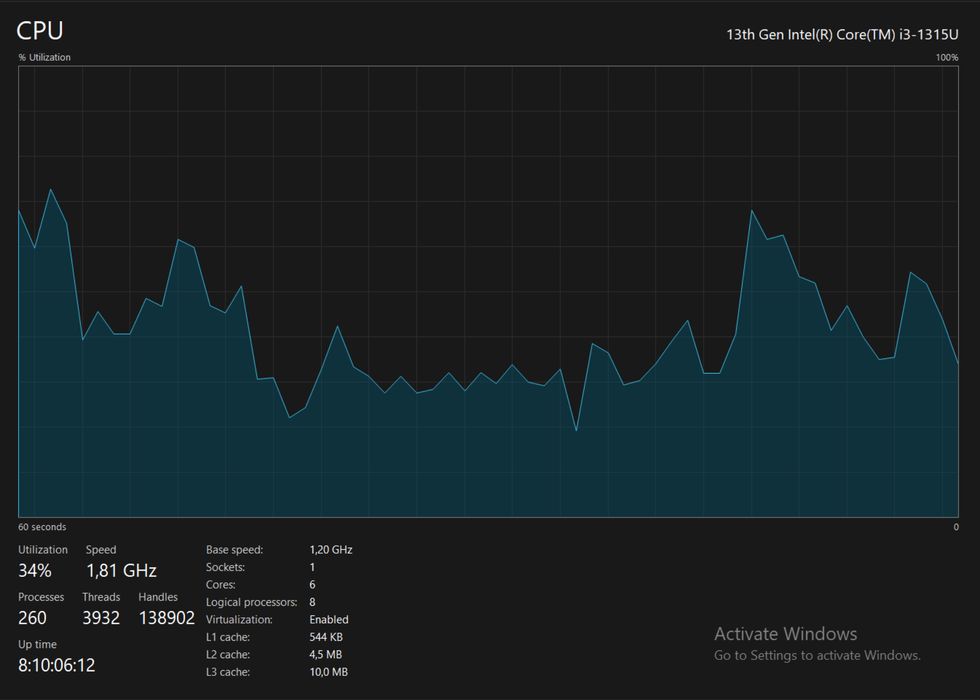This screenshot has width=980, height=700.
Task: Click the 1,81 GHz speed value
Action: pyautogui.click(x=121, y=570)
